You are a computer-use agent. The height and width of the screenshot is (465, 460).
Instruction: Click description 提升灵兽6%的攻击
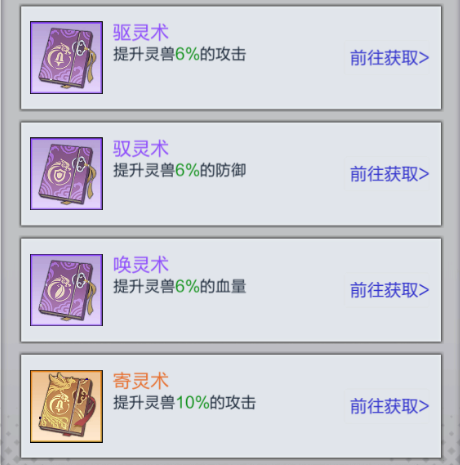179,54
